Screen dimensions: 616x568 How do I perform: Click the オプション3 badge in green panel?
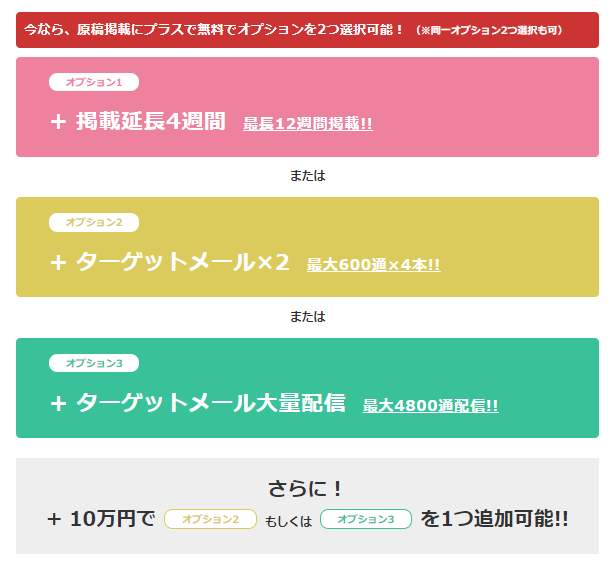click(94, 363)
